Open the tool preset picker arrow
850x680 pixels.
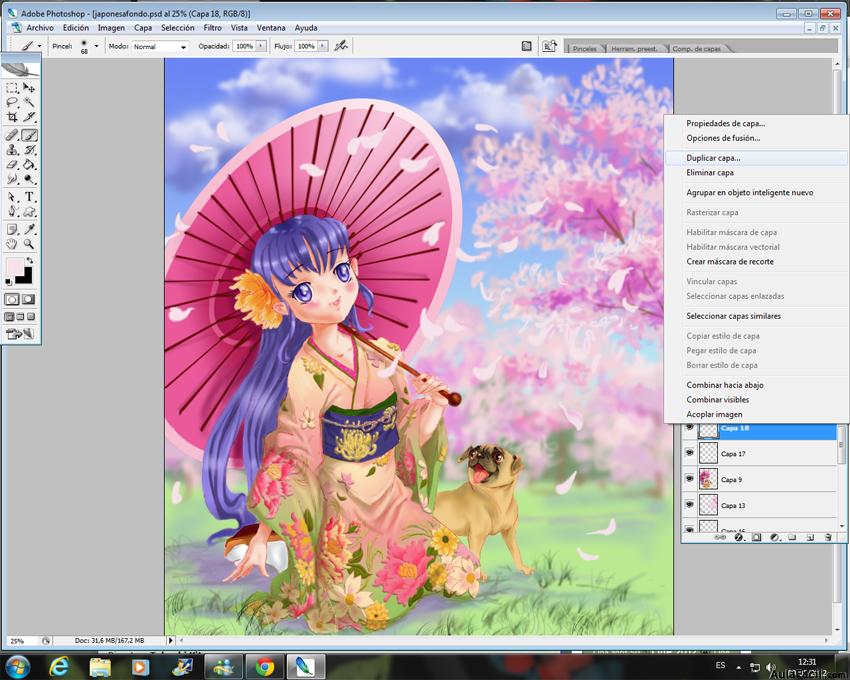point(39,47)
